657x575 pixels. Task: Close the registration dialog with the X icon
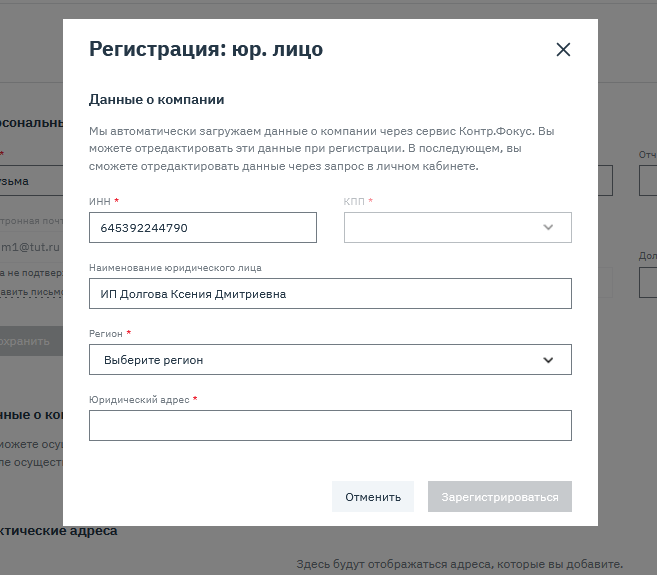click(563, 49)
